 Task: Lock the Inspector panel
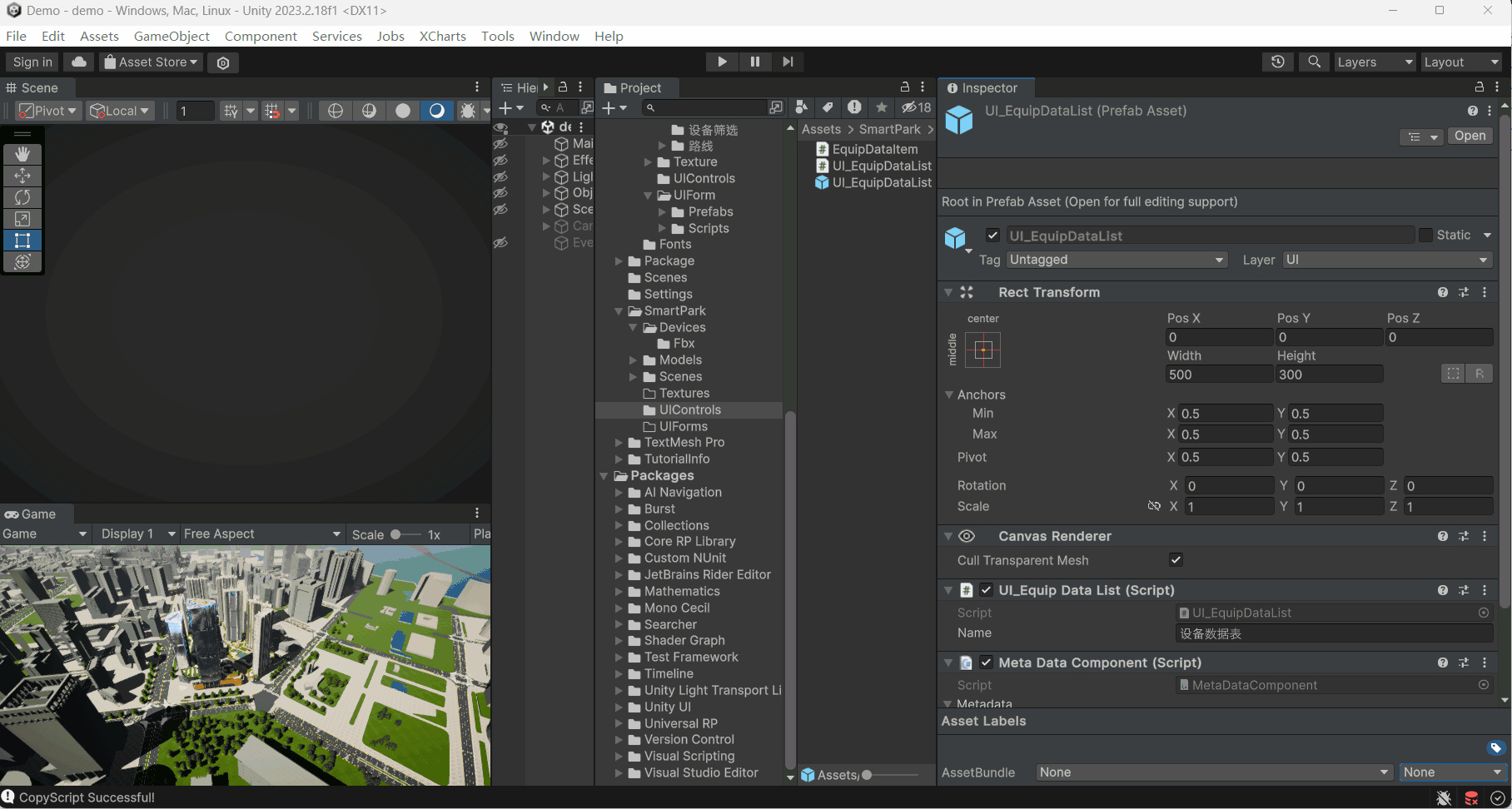coord(1480,87)
